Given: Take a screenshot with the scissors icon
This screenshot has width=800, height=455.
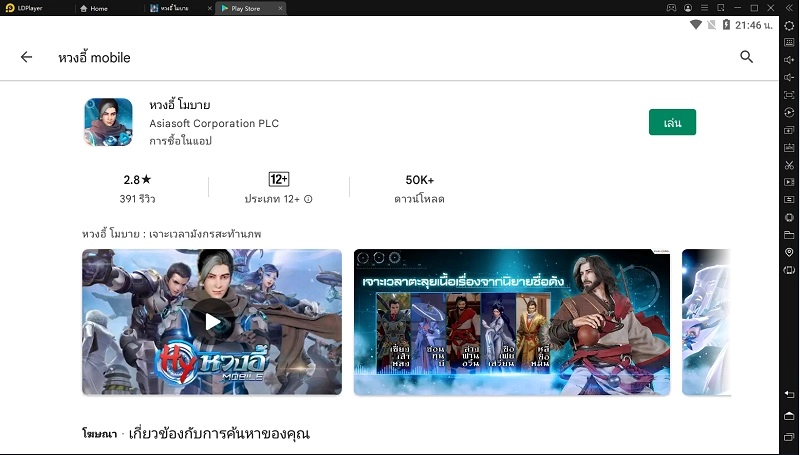Looking at the screenshot, I should pos(789,165).
